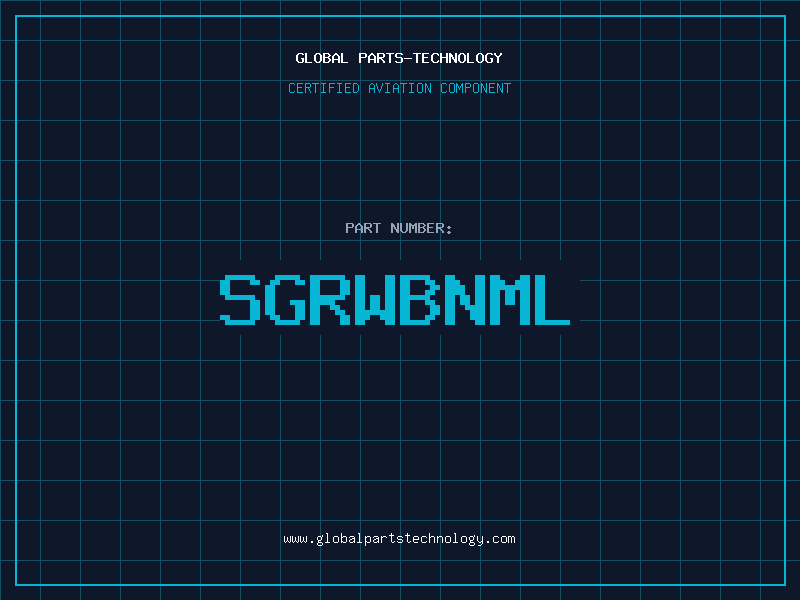This screenshot has width=800, height=600.
Task: Open the www.globalpartstechnology.com link
Action: click(399, 539)
